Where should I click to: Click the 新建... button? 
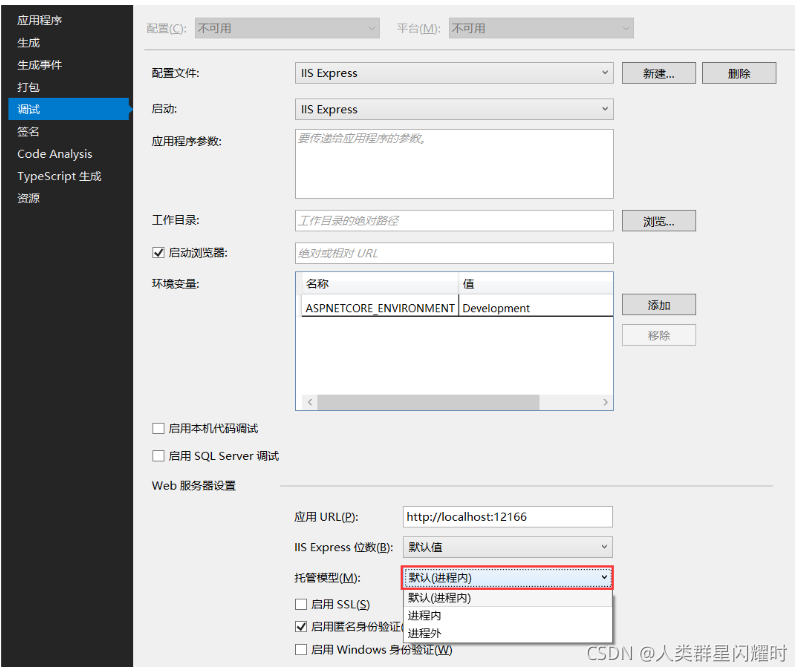(659, 73)
